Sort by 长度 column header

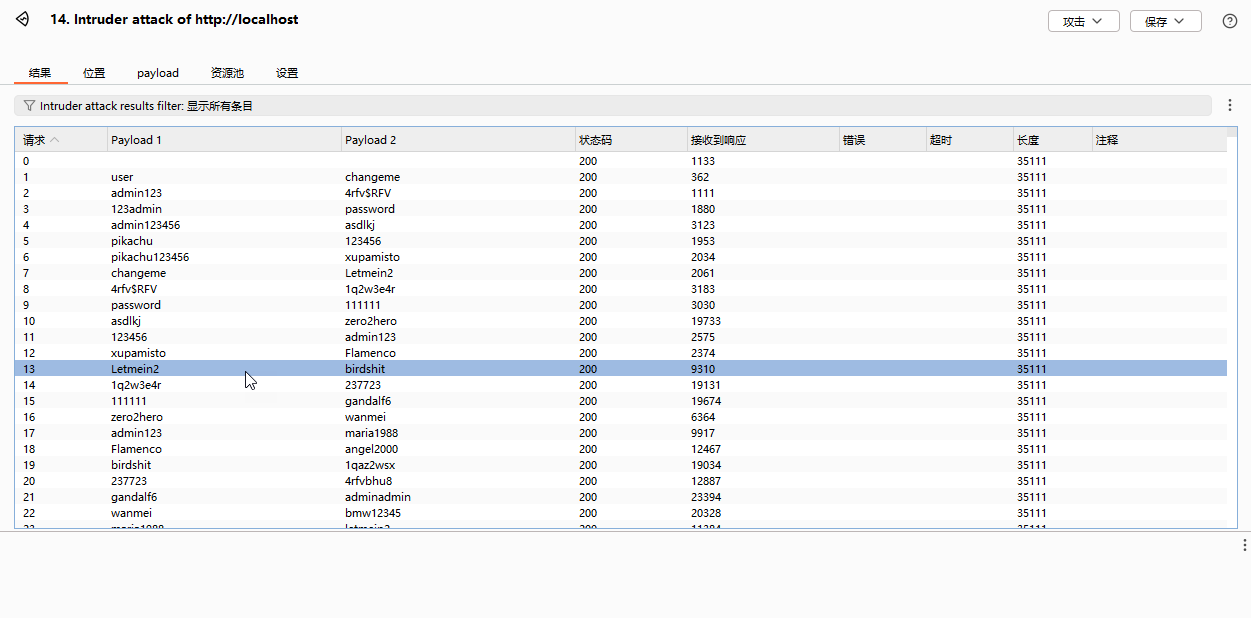(1028, 140)
